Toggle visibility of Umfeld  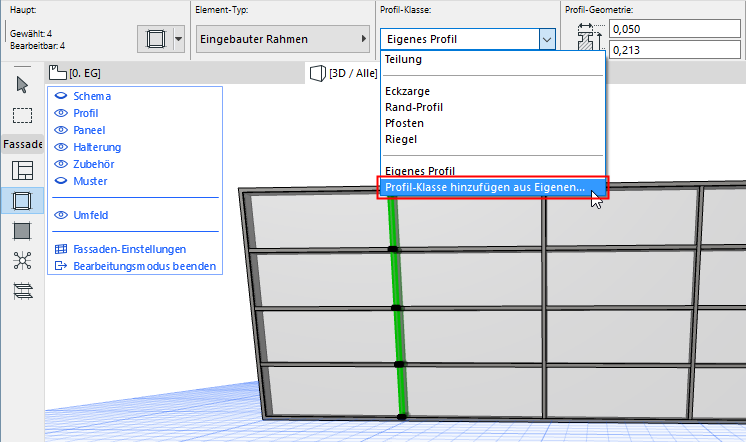click(61, 215)
